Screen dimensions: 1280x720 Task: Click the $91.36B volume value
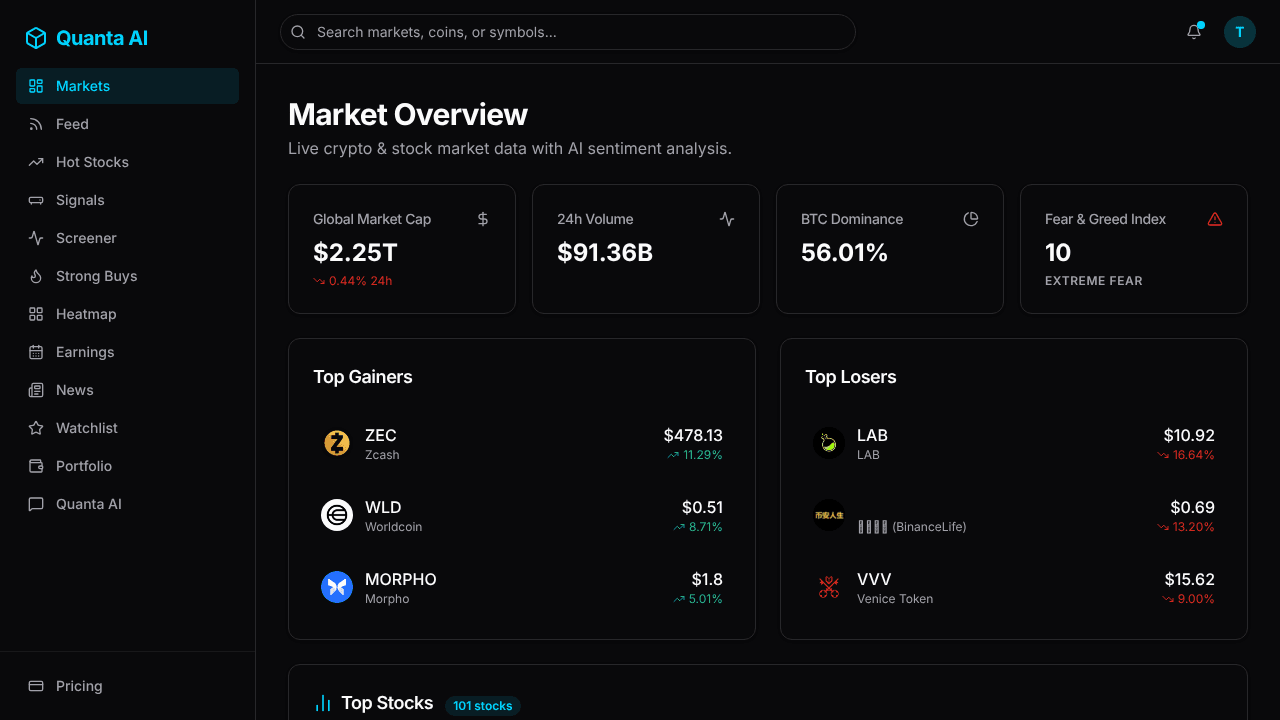point(605,253)
